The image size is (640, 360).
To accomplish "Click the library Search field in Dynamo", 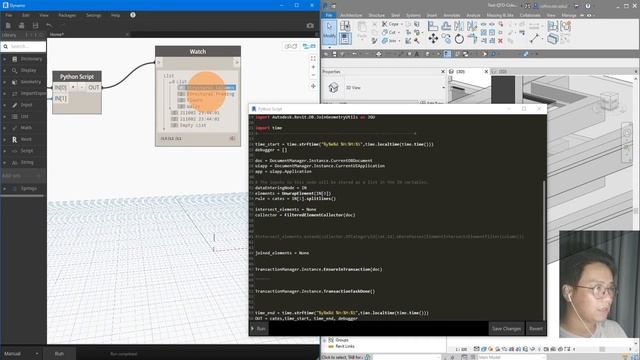I will click(x=23, y=47).
